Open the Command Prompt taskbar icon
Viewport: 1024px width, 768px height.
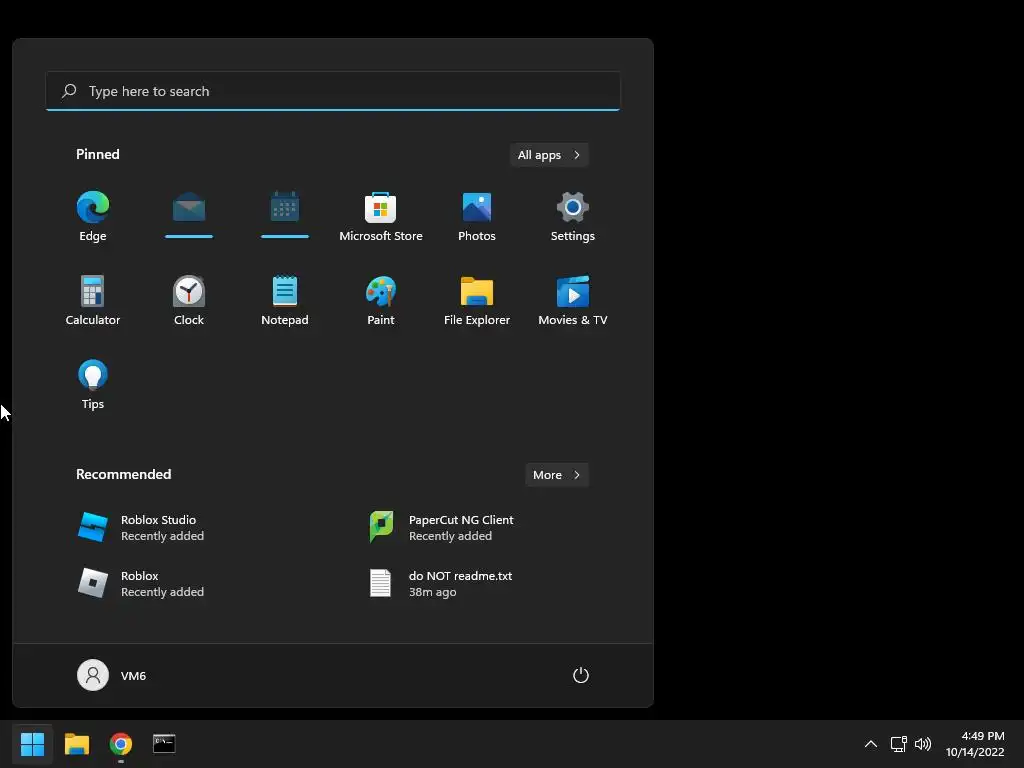coord(164,744)
